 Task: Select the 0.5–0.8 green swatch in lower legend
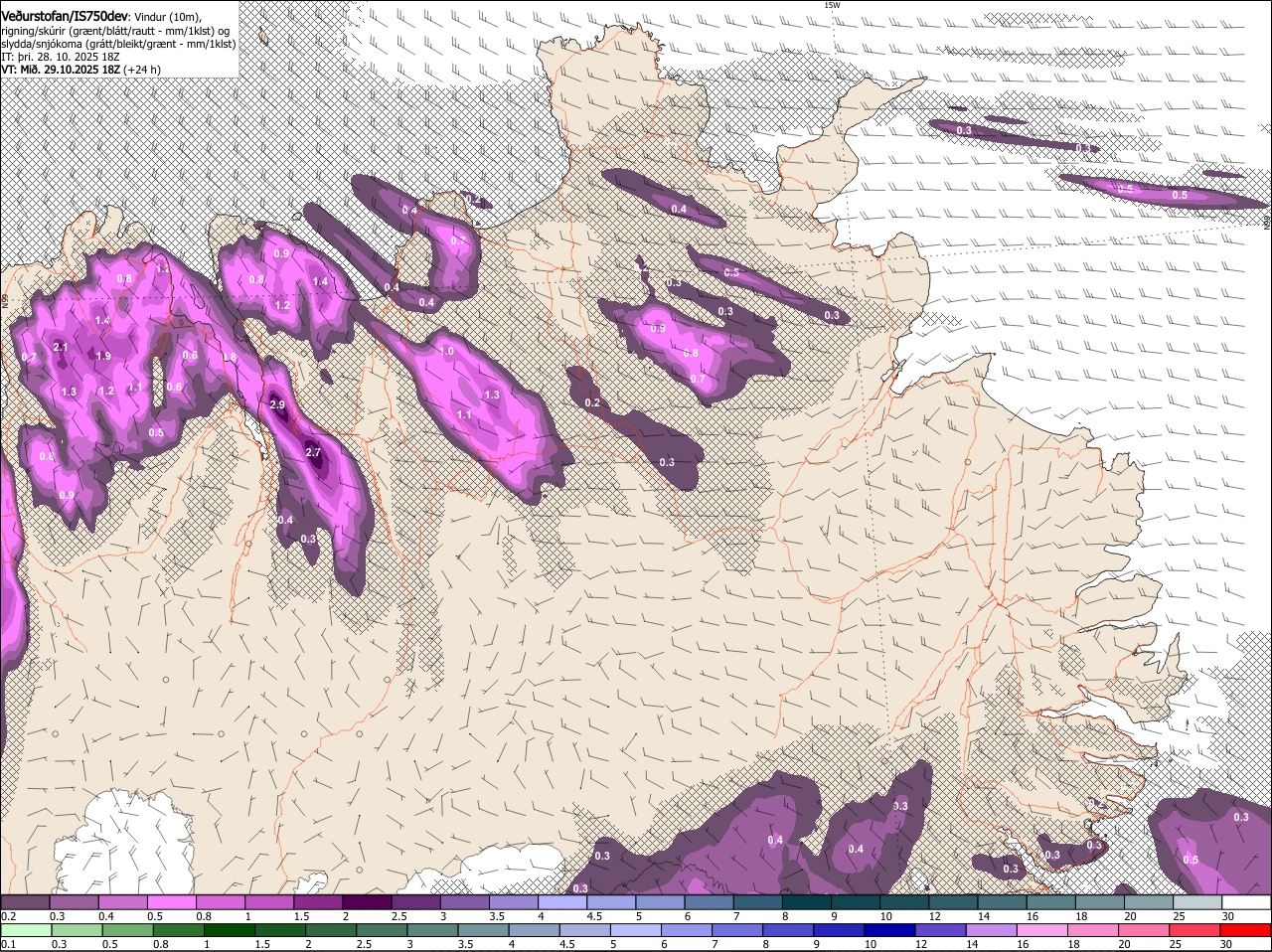point(128,931)
